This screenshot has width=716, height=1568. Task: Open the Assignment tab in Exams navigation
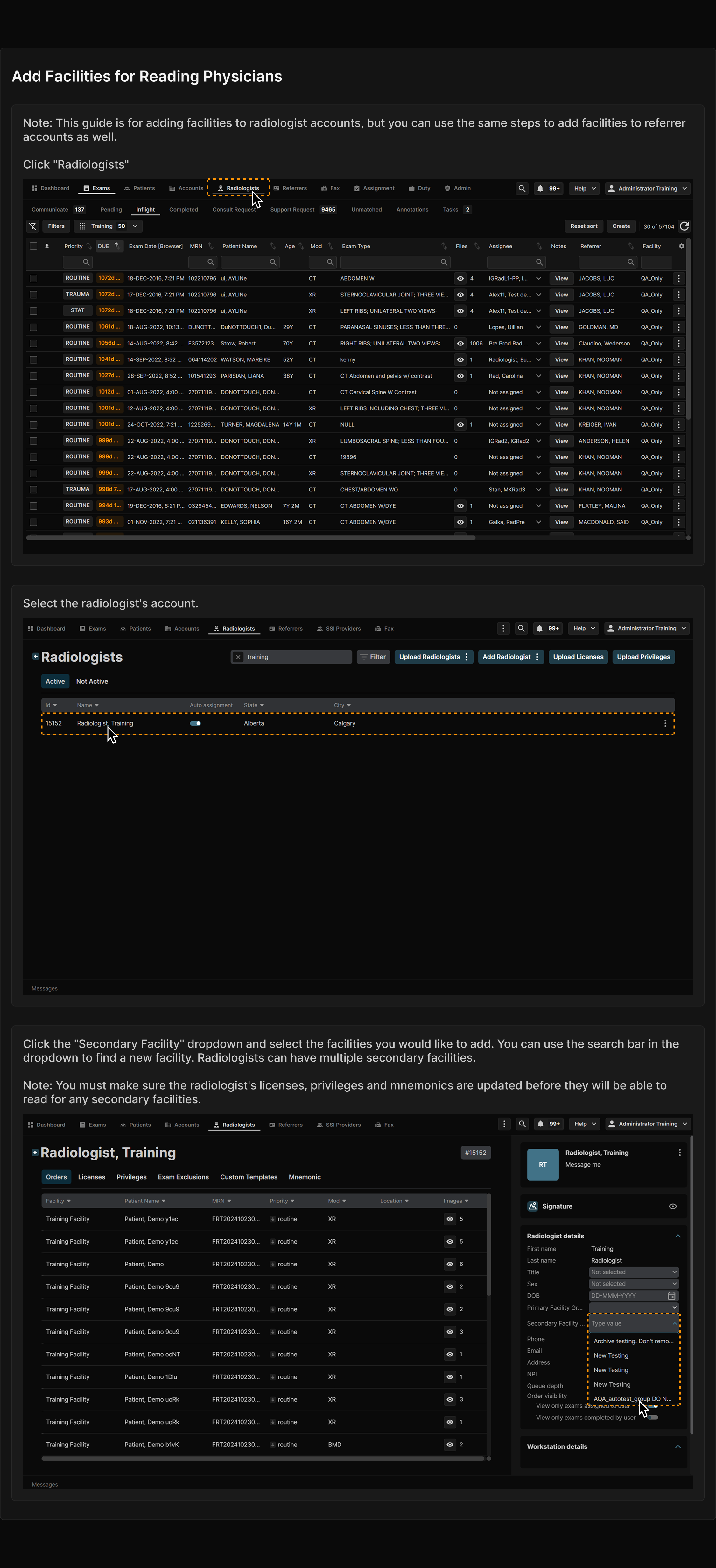pos(374,188)
